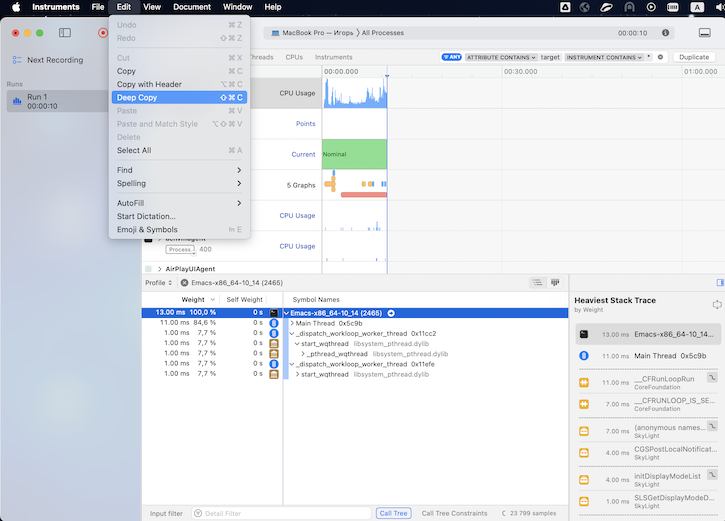Switch to outline list view icon
This screenshot has width=725, height=521.
537,282
